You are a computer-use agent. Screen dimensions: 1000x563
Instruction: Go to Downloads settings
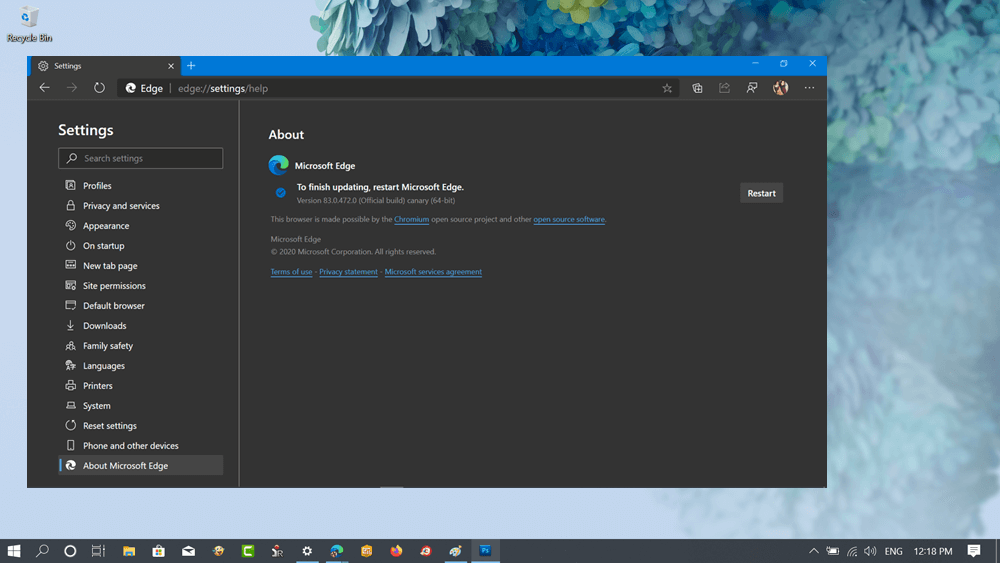[140, 325]
